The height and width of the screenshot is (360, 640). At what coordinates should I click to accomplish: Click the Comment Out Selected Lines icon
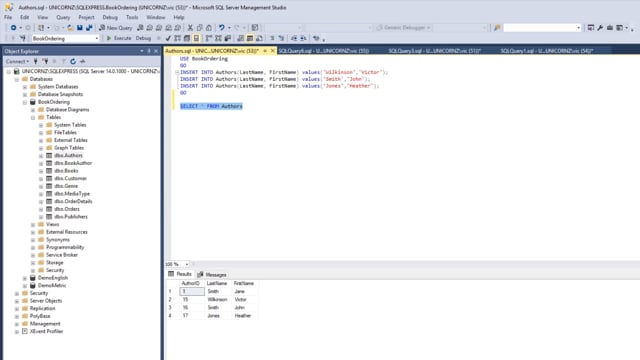coord(272,38)
